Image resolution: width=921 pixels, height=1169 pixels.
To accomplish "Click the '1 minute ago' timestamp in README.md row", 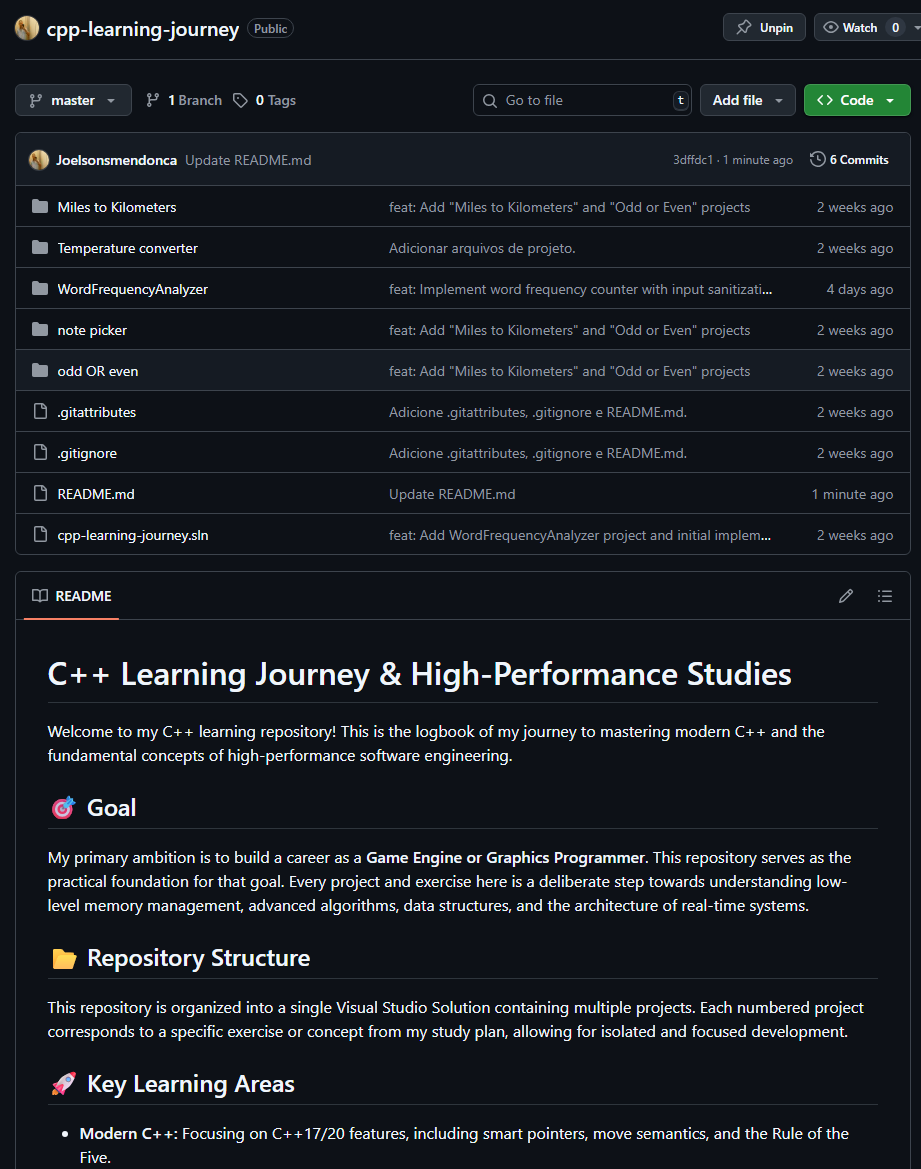I will tap(852, 494).
